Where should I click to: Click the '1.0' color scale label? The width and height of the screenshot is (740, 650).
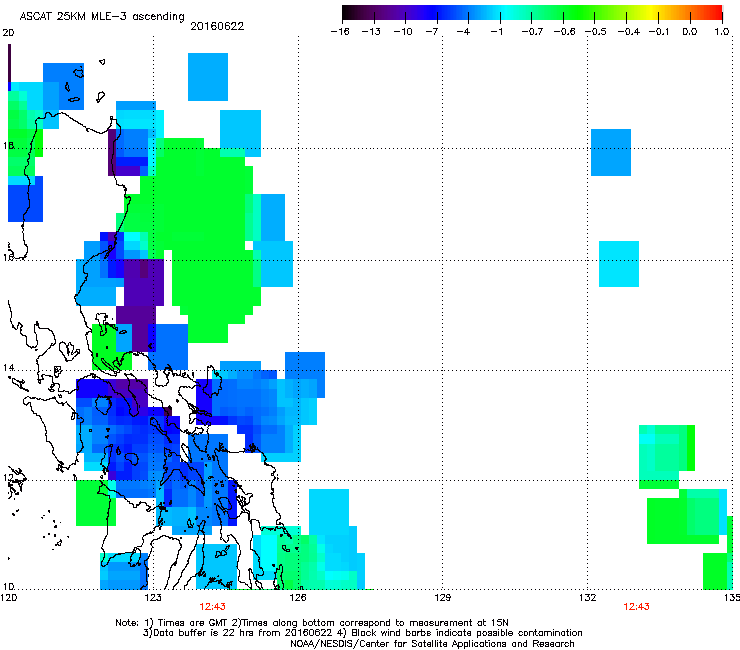[722, 32]
